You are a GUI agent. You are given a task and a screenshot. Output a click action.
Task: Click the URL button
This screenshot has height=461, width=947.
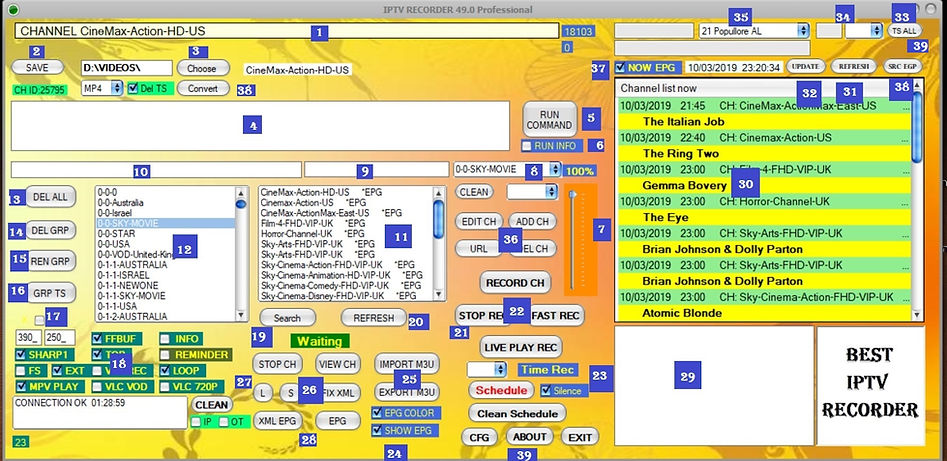(x=478, y=248)
